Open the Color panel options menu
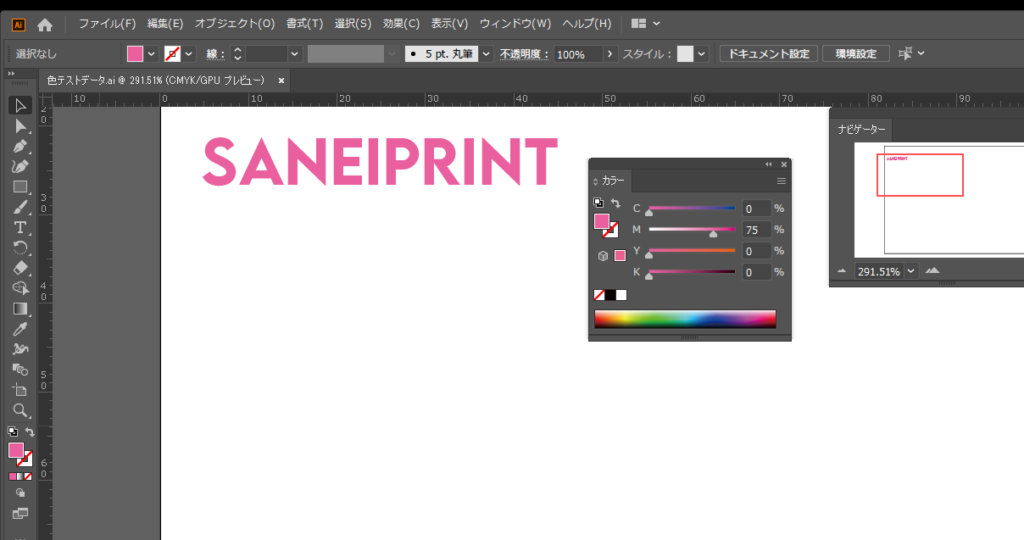Image resolution: width=1024 pixels, height=540 pixels. pyautogui.click(x=781, y=181)
